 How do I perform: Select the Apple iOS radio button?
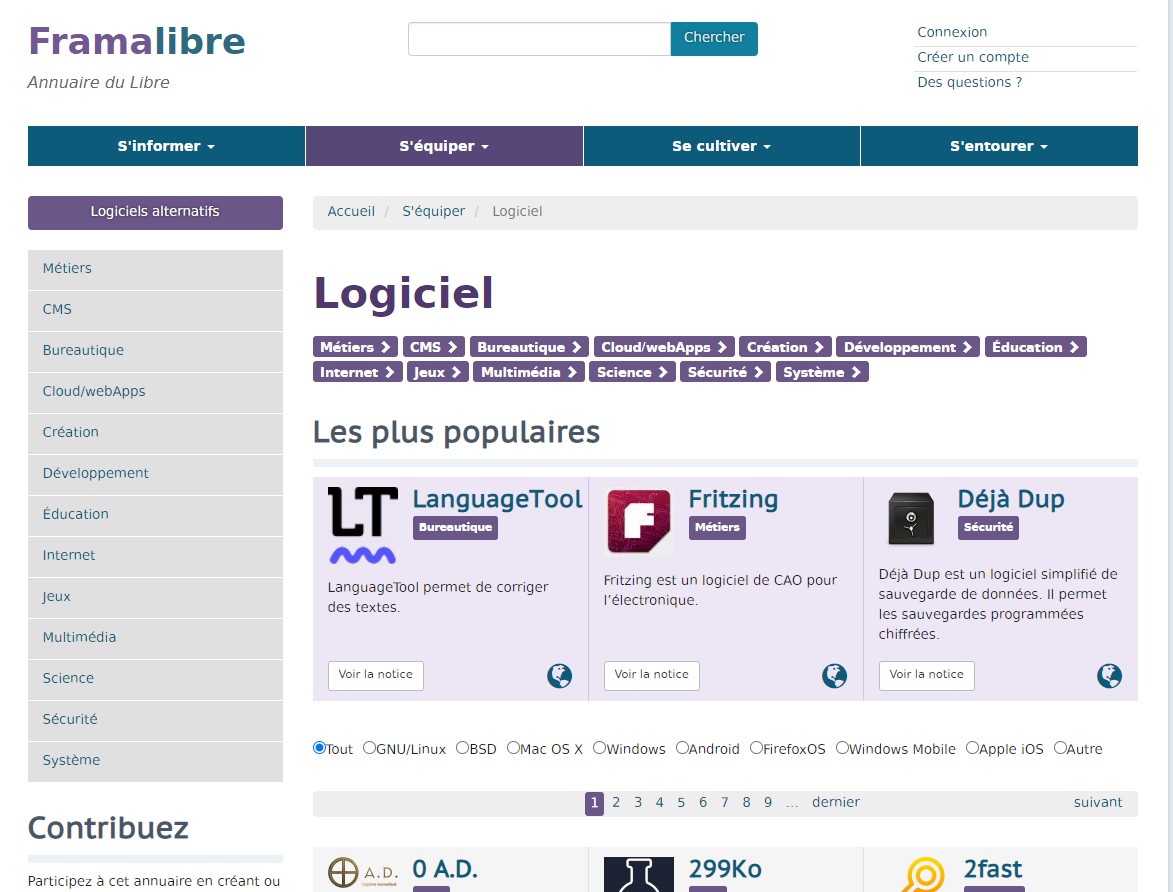pyautogui.click(x=973, y=748)
